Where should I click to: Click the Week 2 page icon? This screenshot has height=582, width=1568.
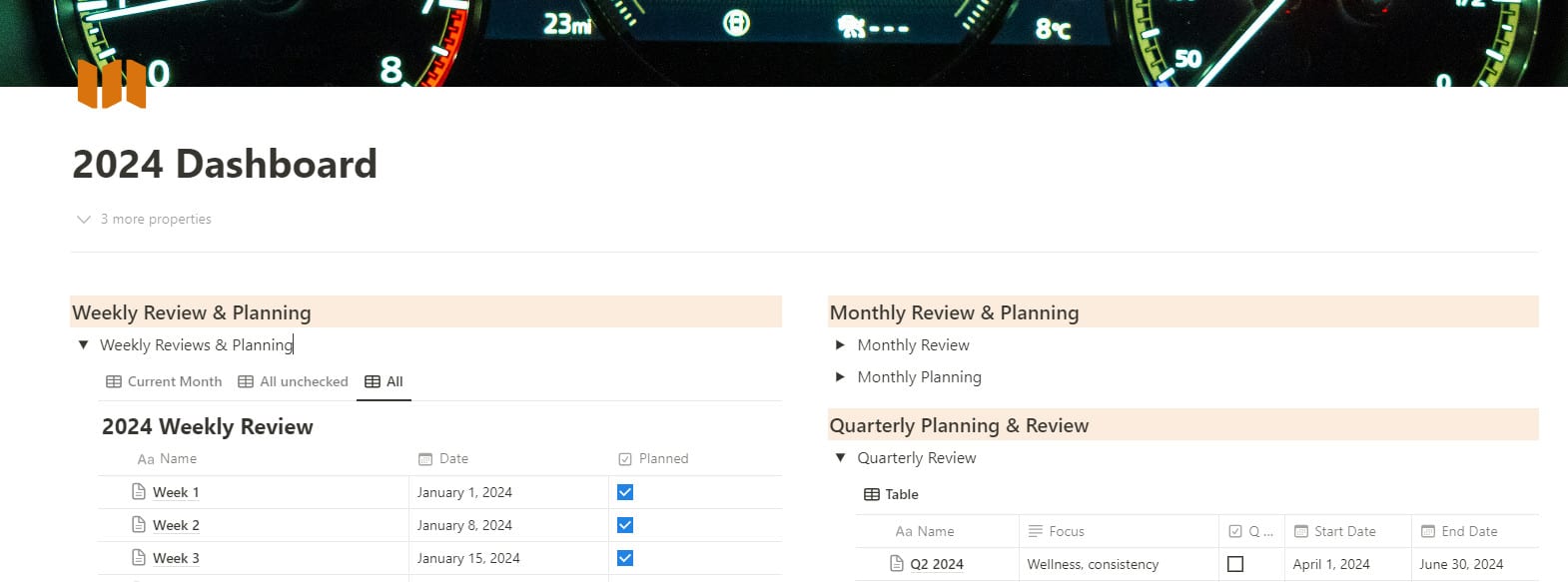(x=139, y=525)
